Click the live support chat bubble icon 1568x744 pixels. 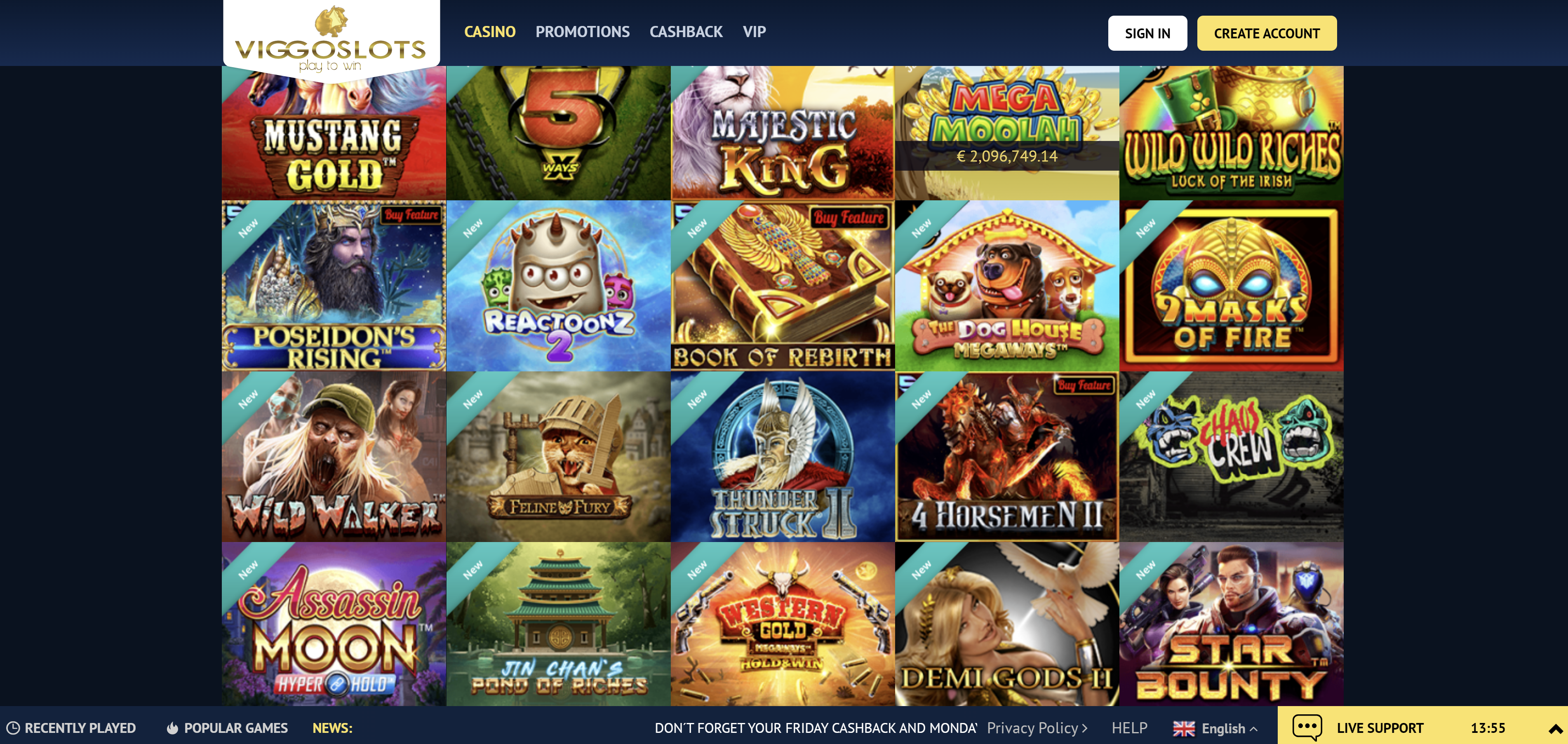pos(1307,728)
